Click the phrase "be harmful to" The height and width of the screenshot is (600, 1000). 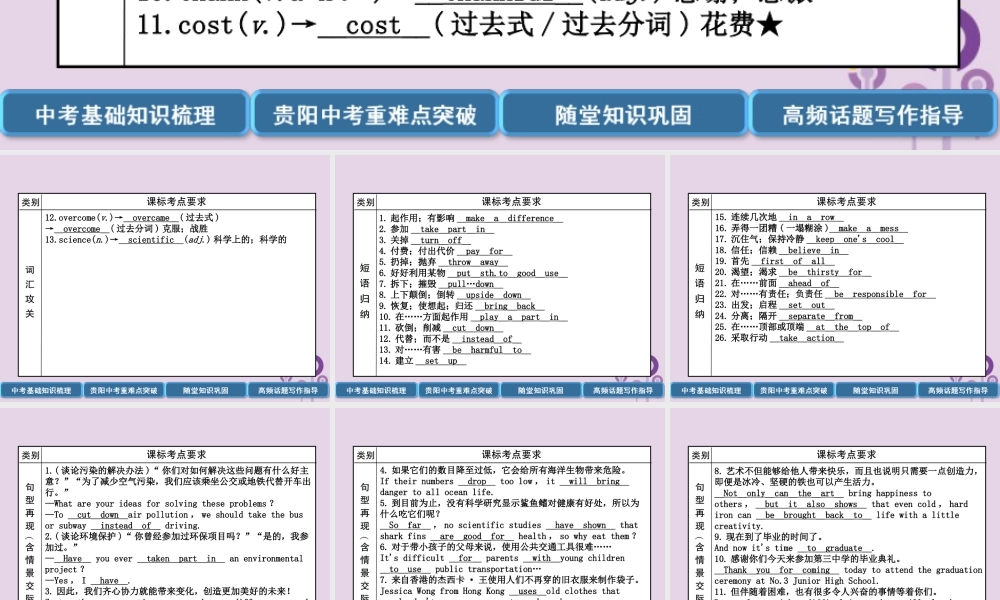487,349
